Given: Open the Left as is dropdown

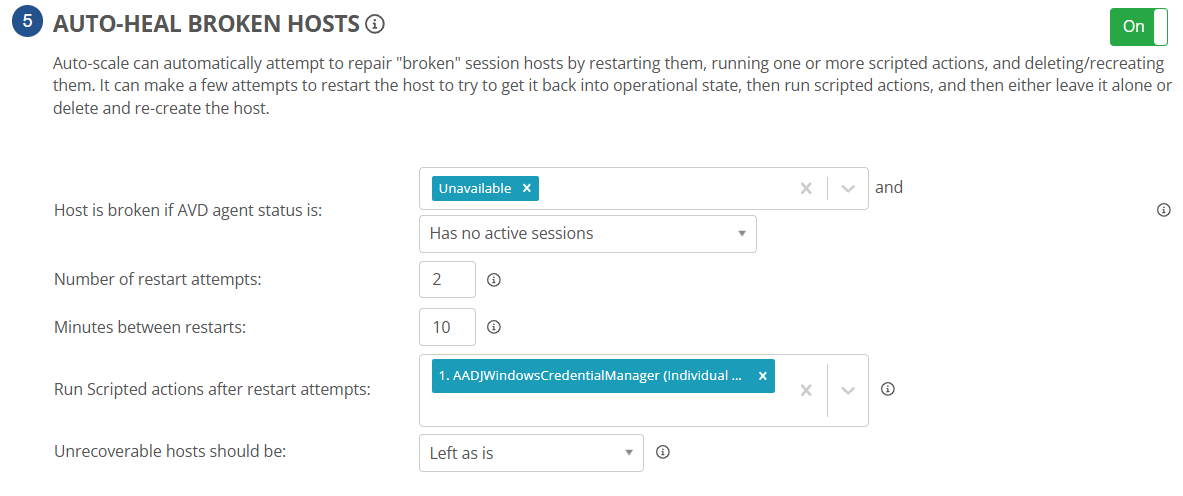Looking at the screenshot, I should 530,453.
